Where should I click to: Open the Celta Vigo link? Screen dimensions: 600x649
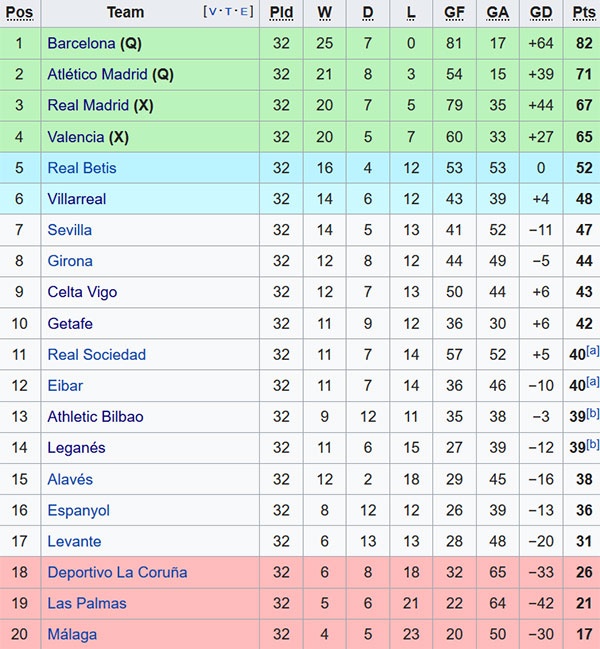[x=82, y=292]
